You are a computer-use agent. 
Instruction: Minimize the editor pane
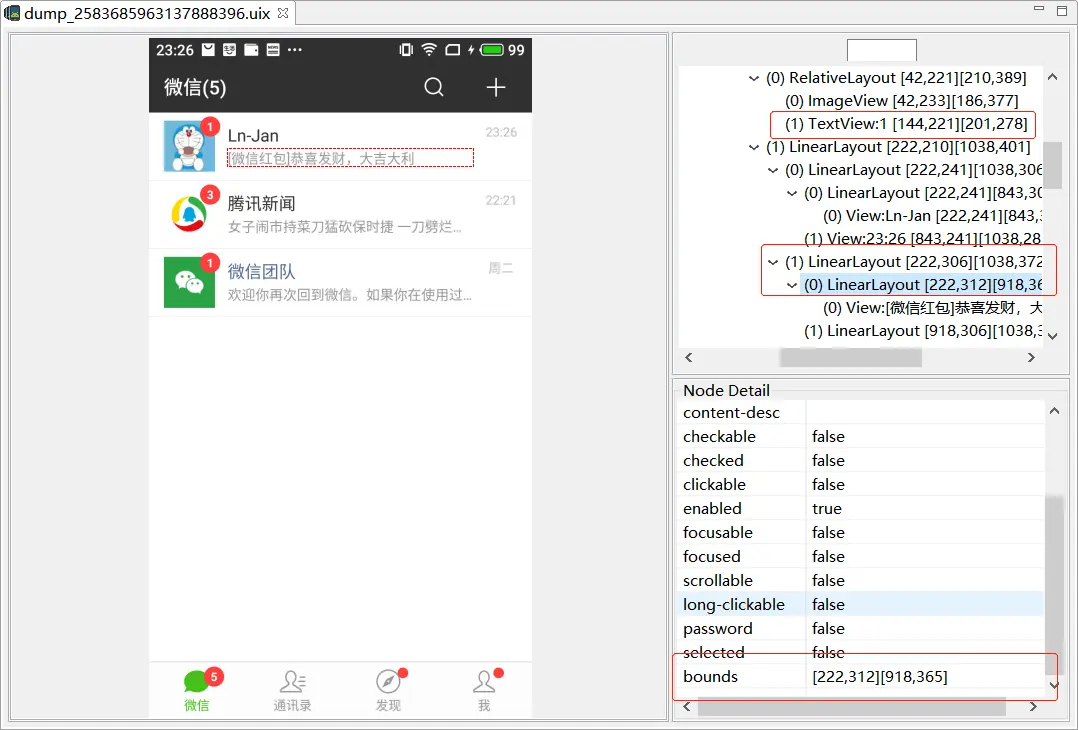point(1039,9)
